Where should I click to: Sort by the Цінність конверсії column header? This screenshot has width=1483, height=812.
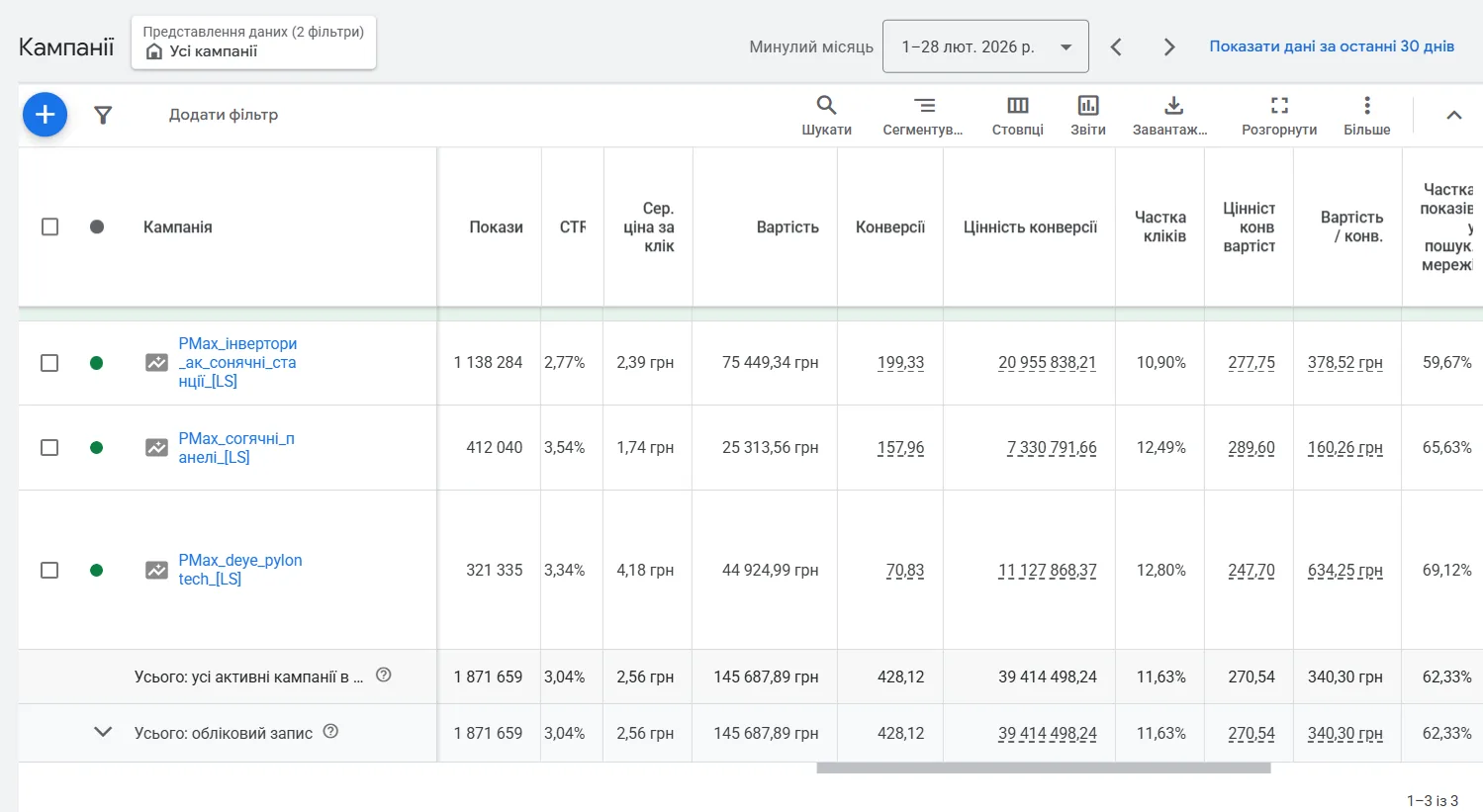point(1030,227)
